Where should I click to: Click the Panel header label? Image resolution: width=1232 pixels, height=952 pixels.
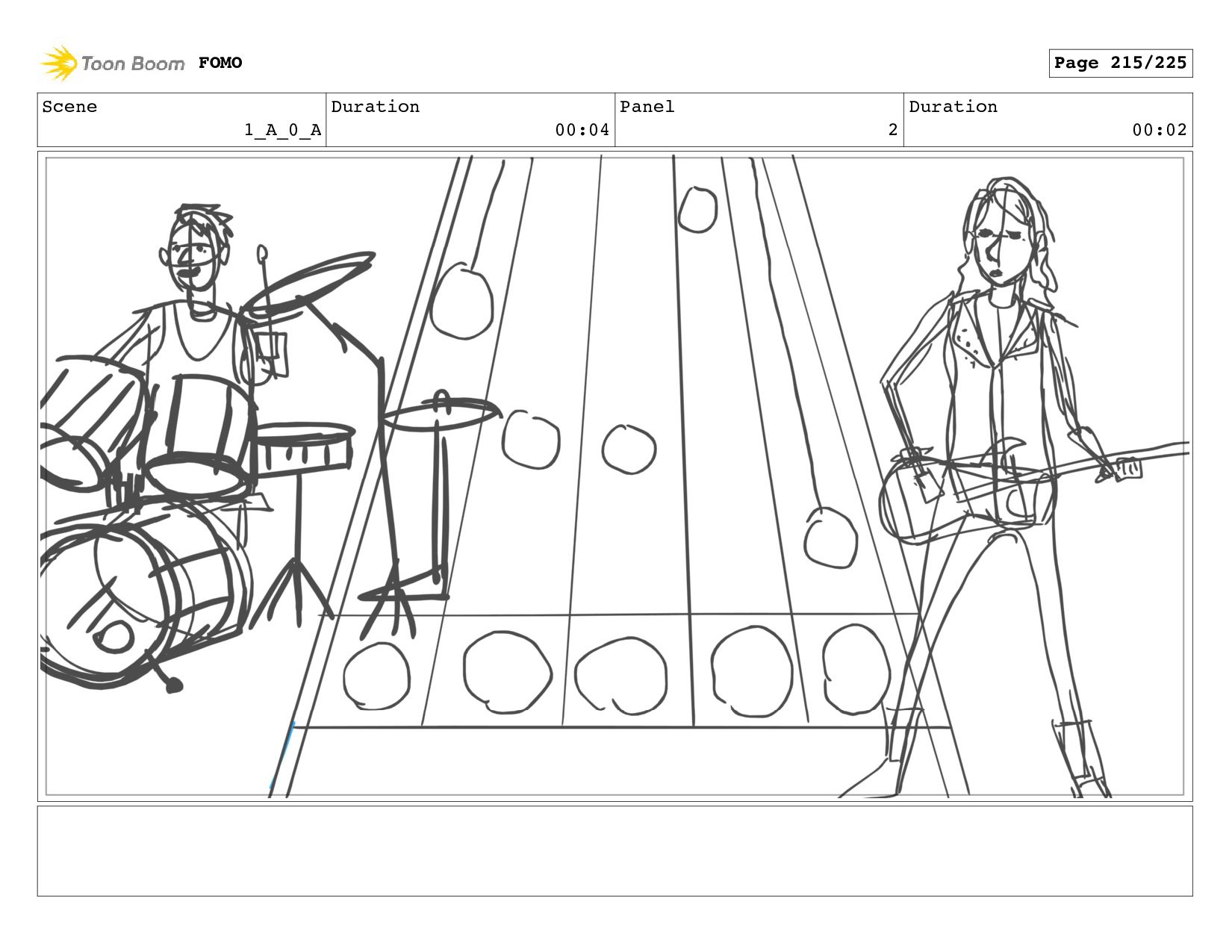point(647,107)
